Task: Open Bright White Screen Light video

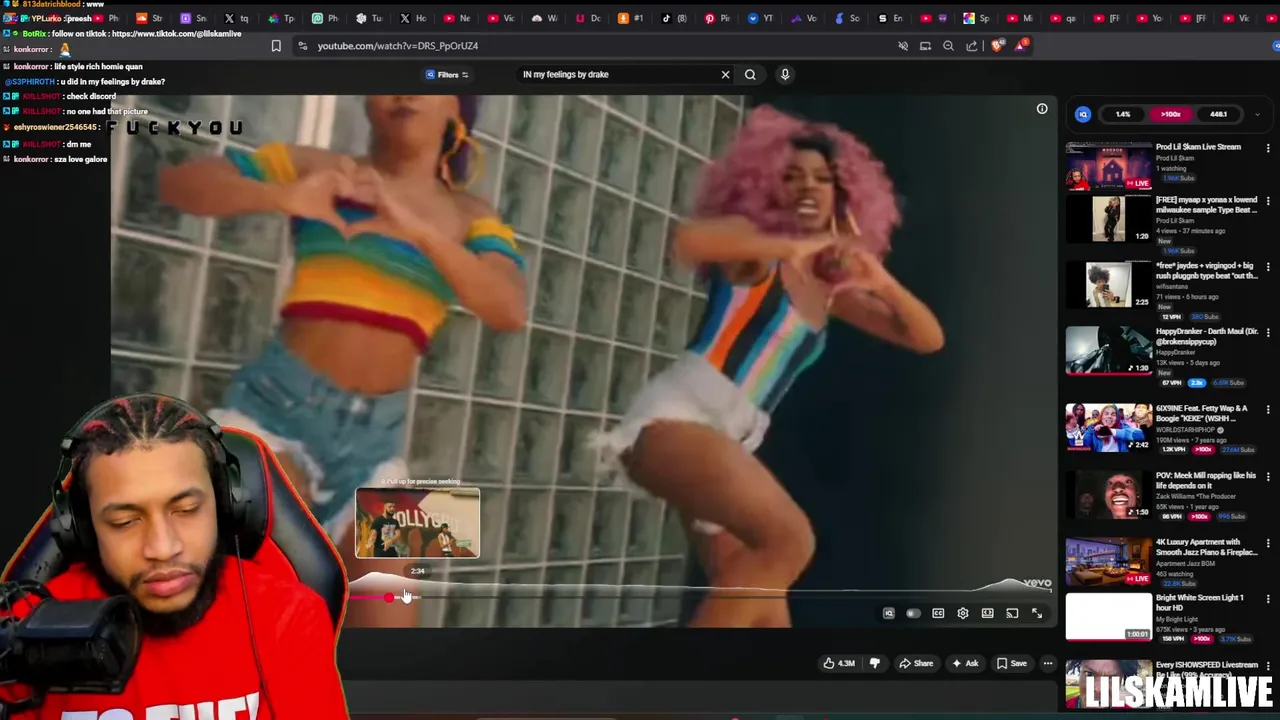Action: (x=1108, y=617)
